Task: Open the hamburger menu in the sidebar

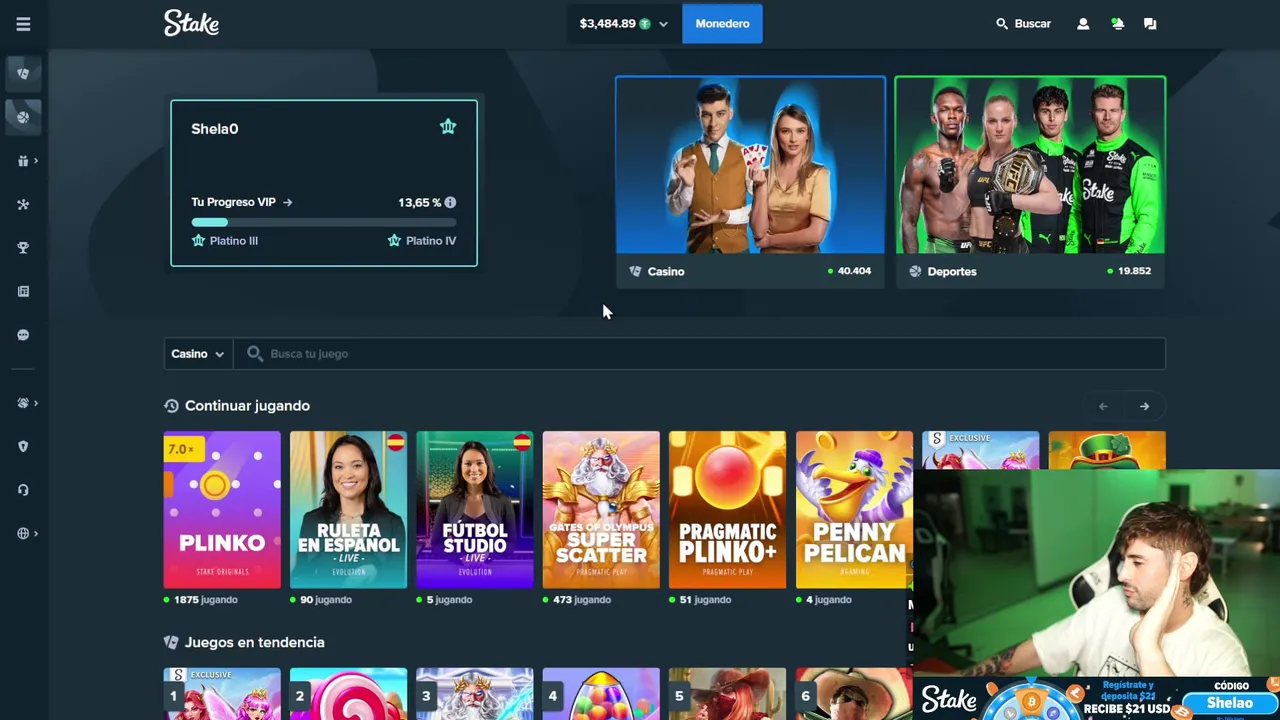Action: point(23,24)
